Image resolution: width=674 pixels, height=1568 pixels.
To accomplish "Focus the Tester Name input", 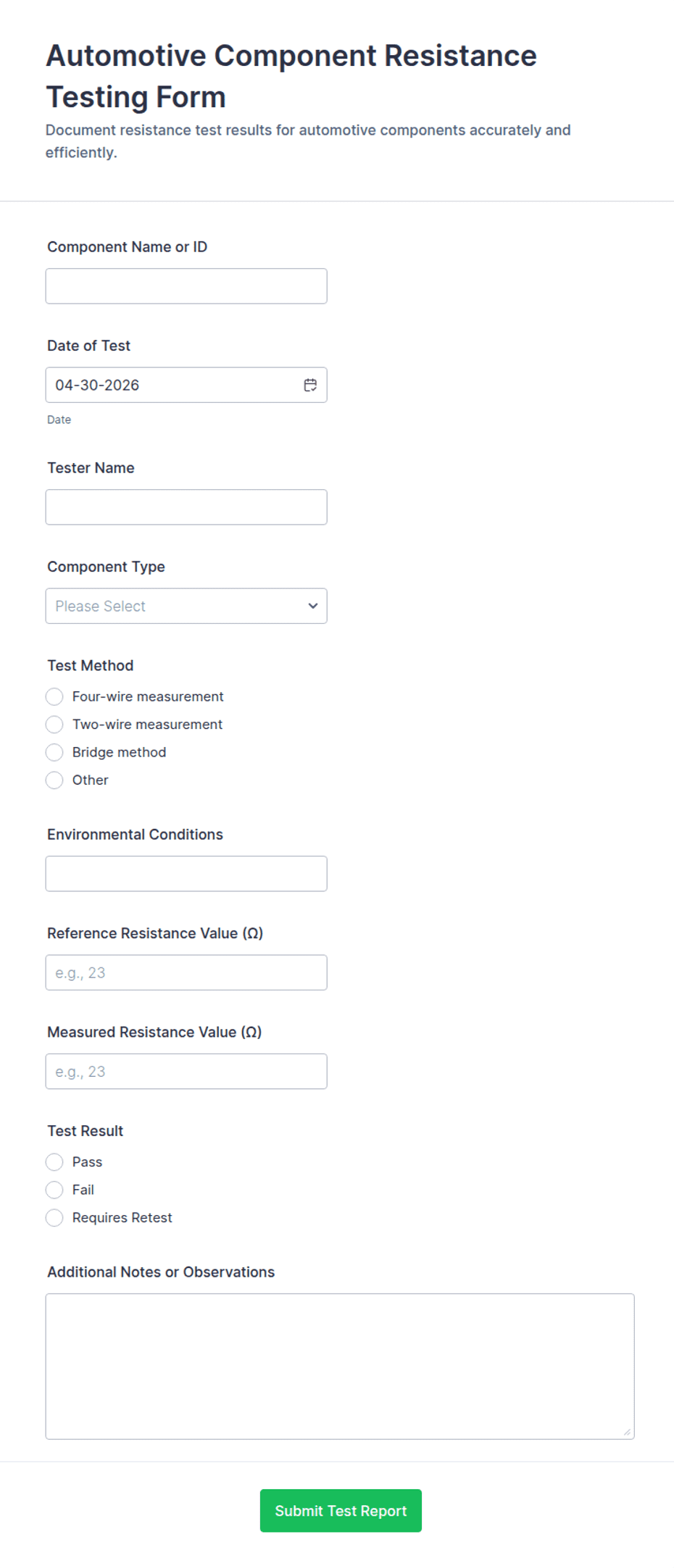I will 186,507.
